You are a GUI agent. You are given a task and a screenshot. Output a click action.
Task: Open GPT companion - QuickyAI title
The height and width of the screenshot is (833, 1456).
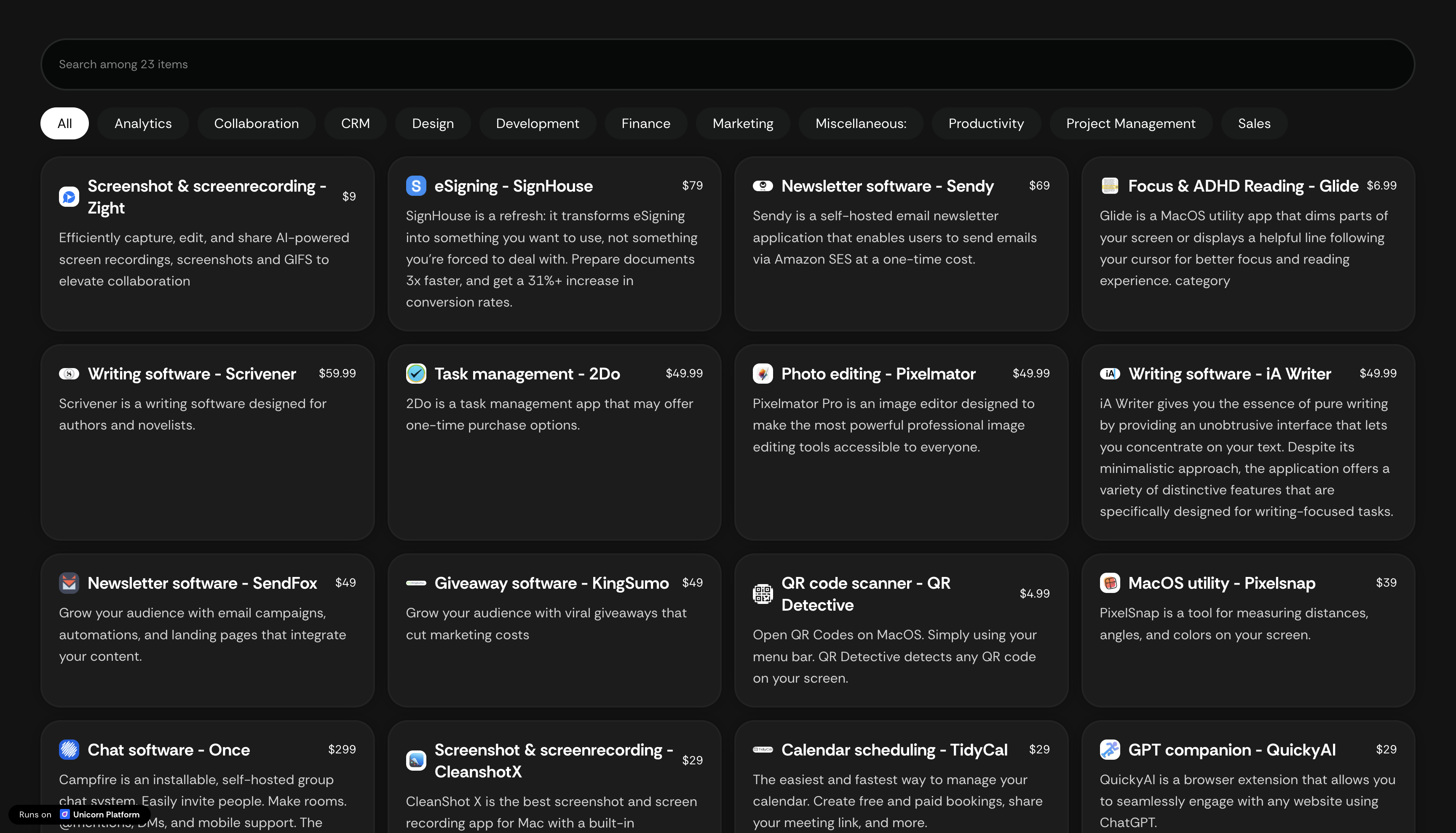[1232, 750]
